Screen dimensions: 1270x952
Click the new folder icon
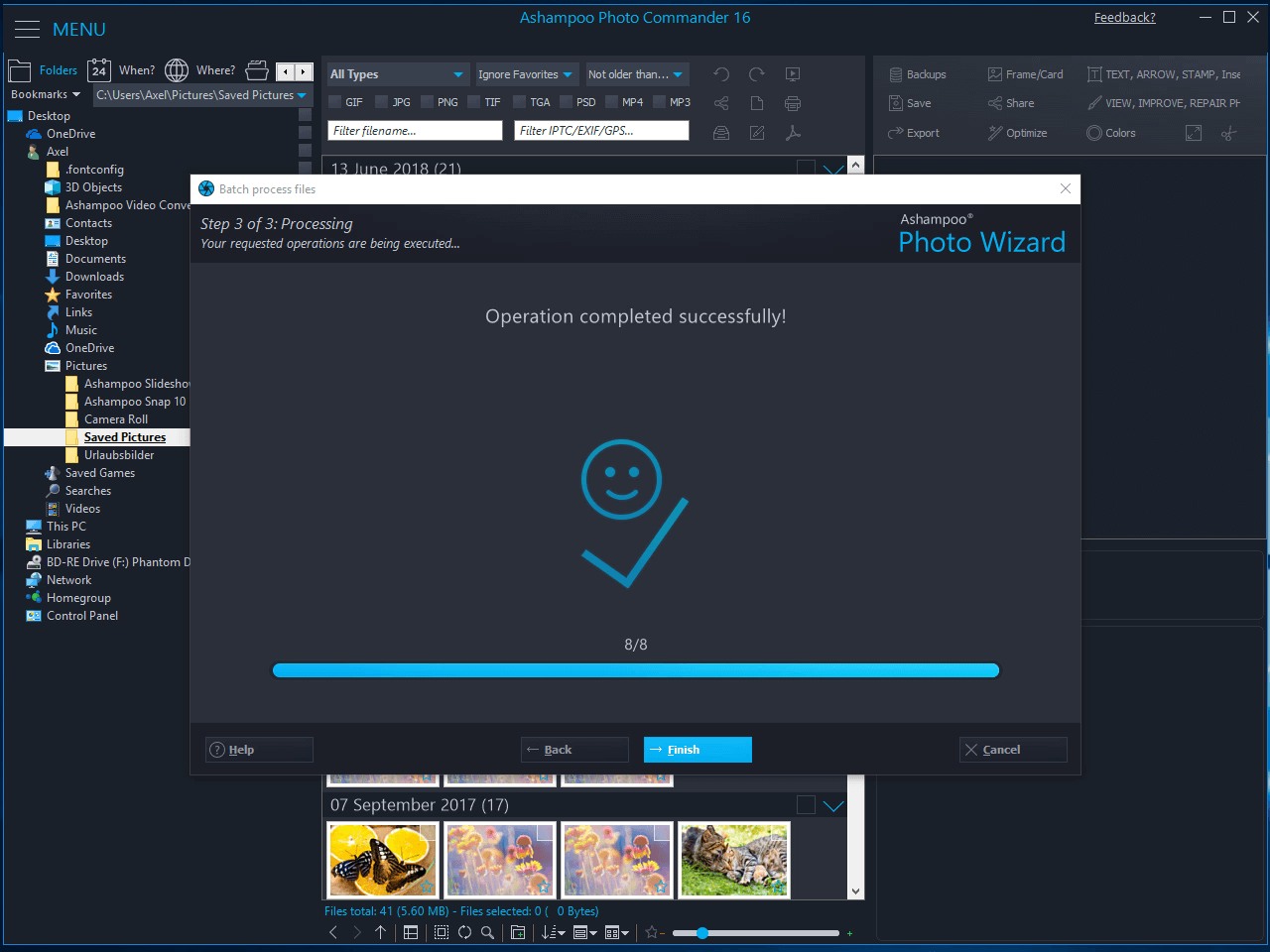[x=518, y=932]
